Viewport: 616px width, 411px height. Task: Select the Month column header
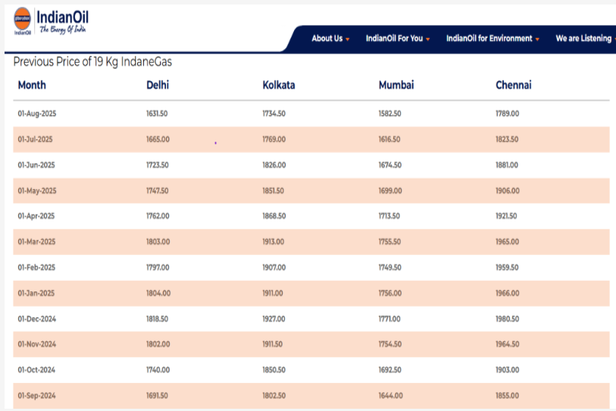32,85
